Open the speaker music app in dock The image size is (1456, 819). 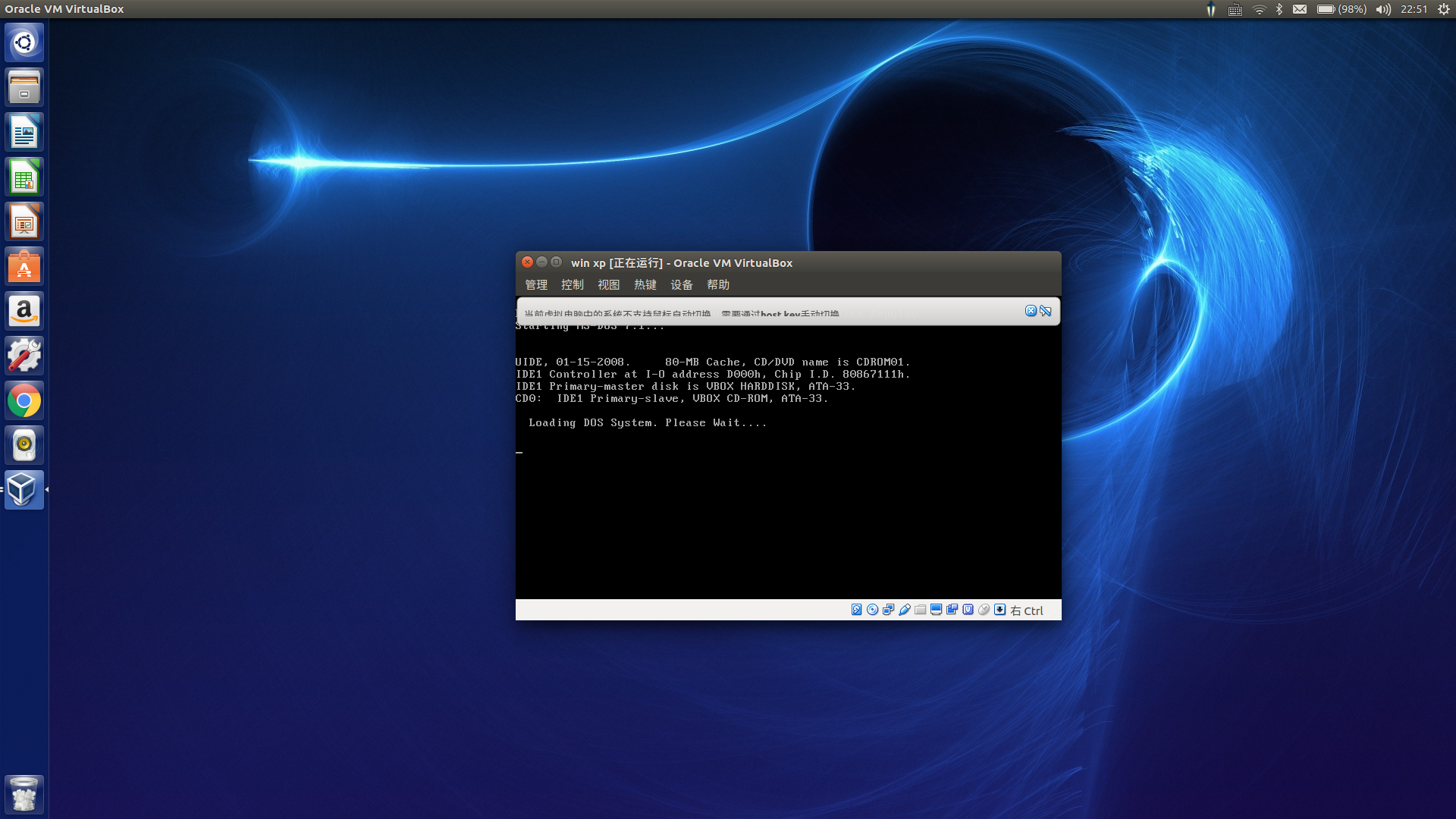pos(24,445)
